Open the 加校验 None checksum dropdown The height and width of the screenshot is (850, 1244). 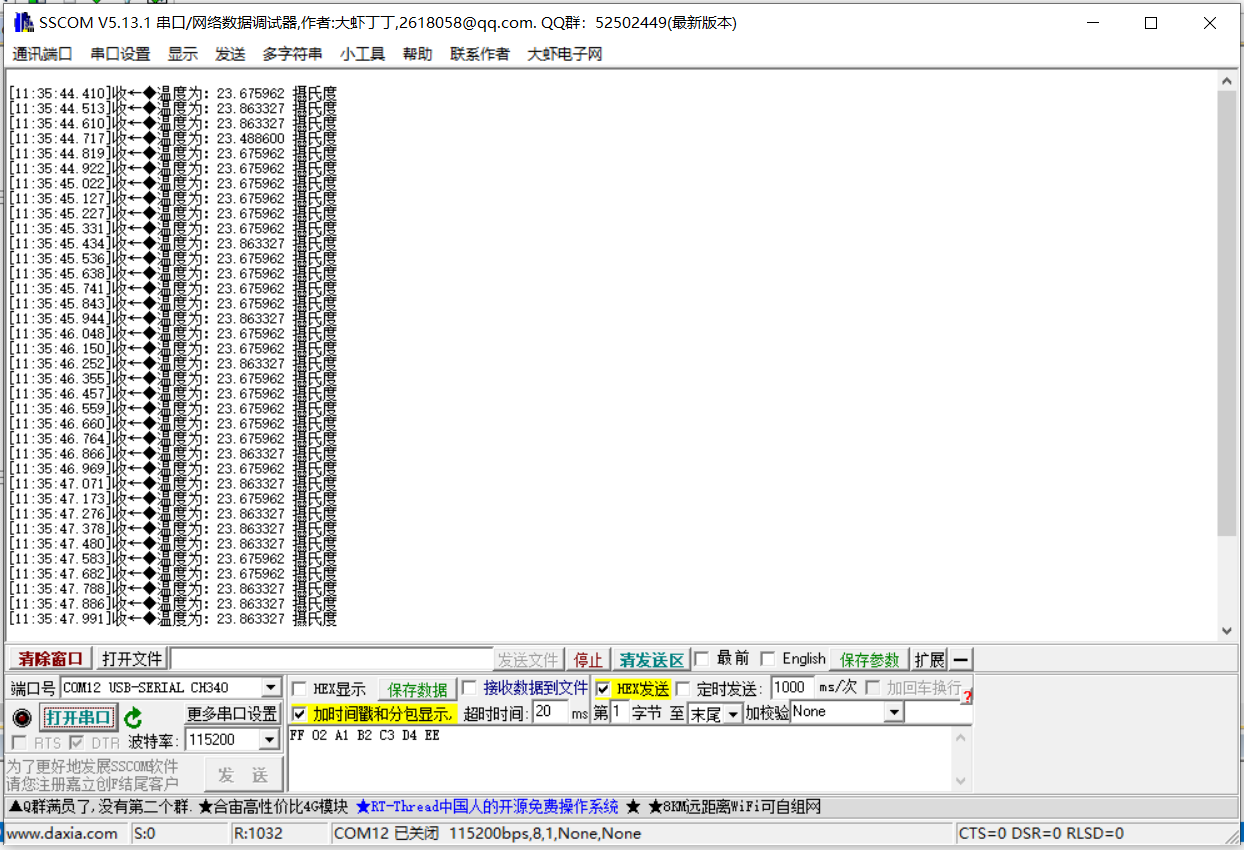click(x=894, y=713)
